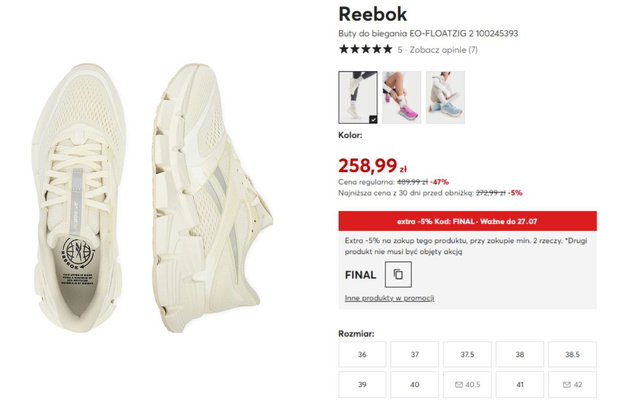The image size is (620, 413).
Task: Click envelope icon on size 42
Action: pyautogui.click(x=567, y=385)
